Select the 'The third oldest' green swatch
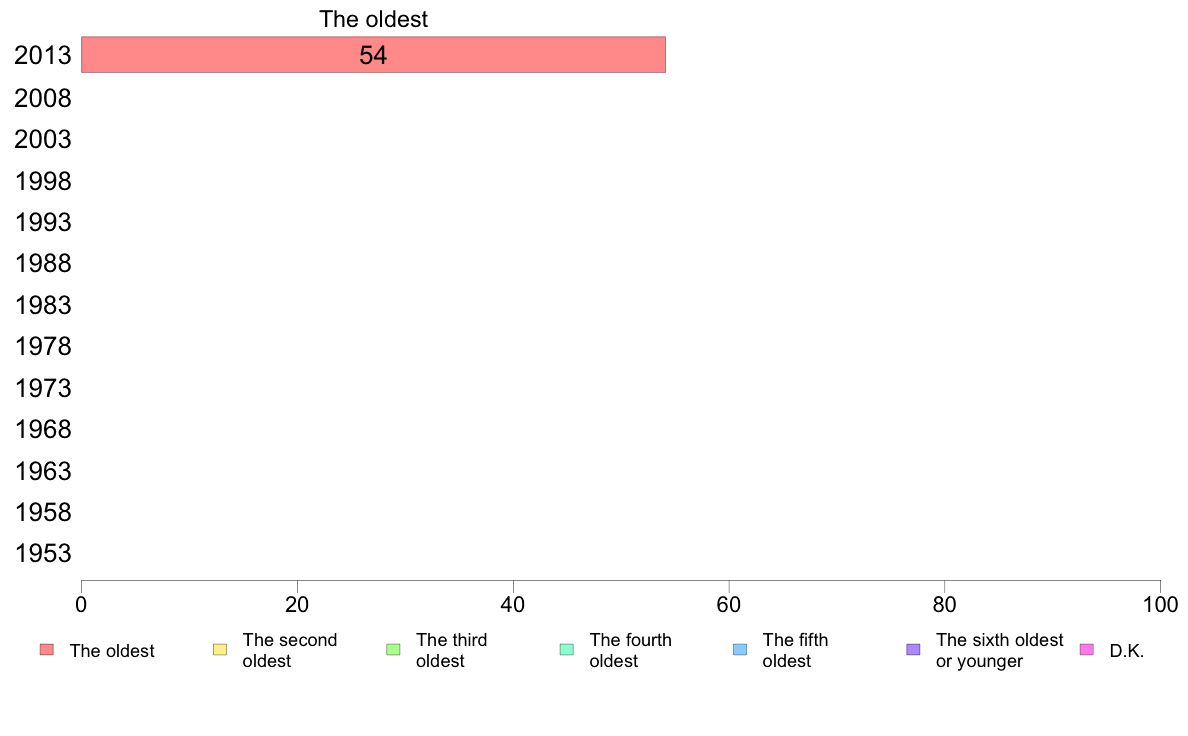 pyautogui.click(x=393, y=650)
